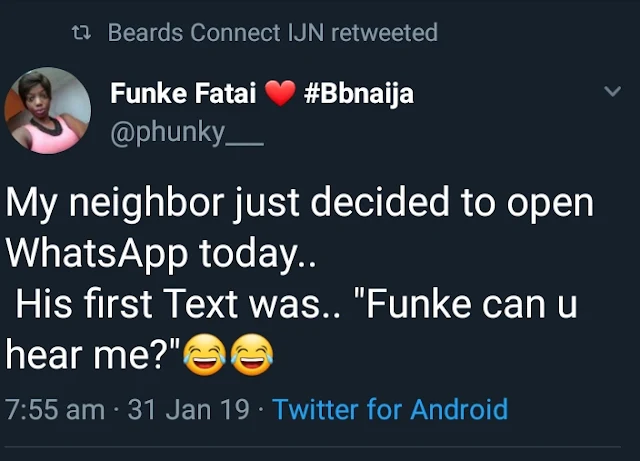Click the word "retweeted" in the header
Viewport: 640px width, 461px height.
(383, 33)
